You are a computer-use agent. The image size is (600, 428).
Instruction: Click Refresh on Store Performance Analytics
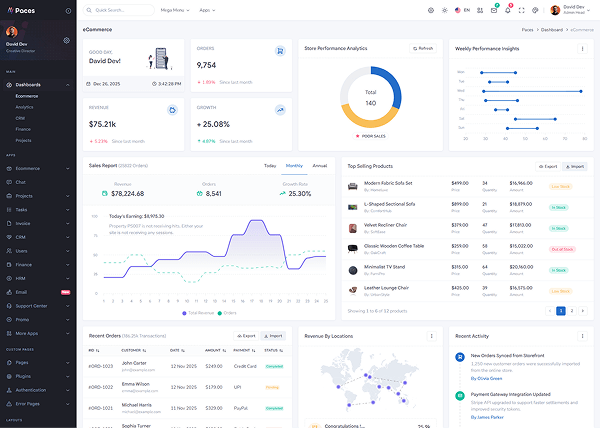pos(423,48)
